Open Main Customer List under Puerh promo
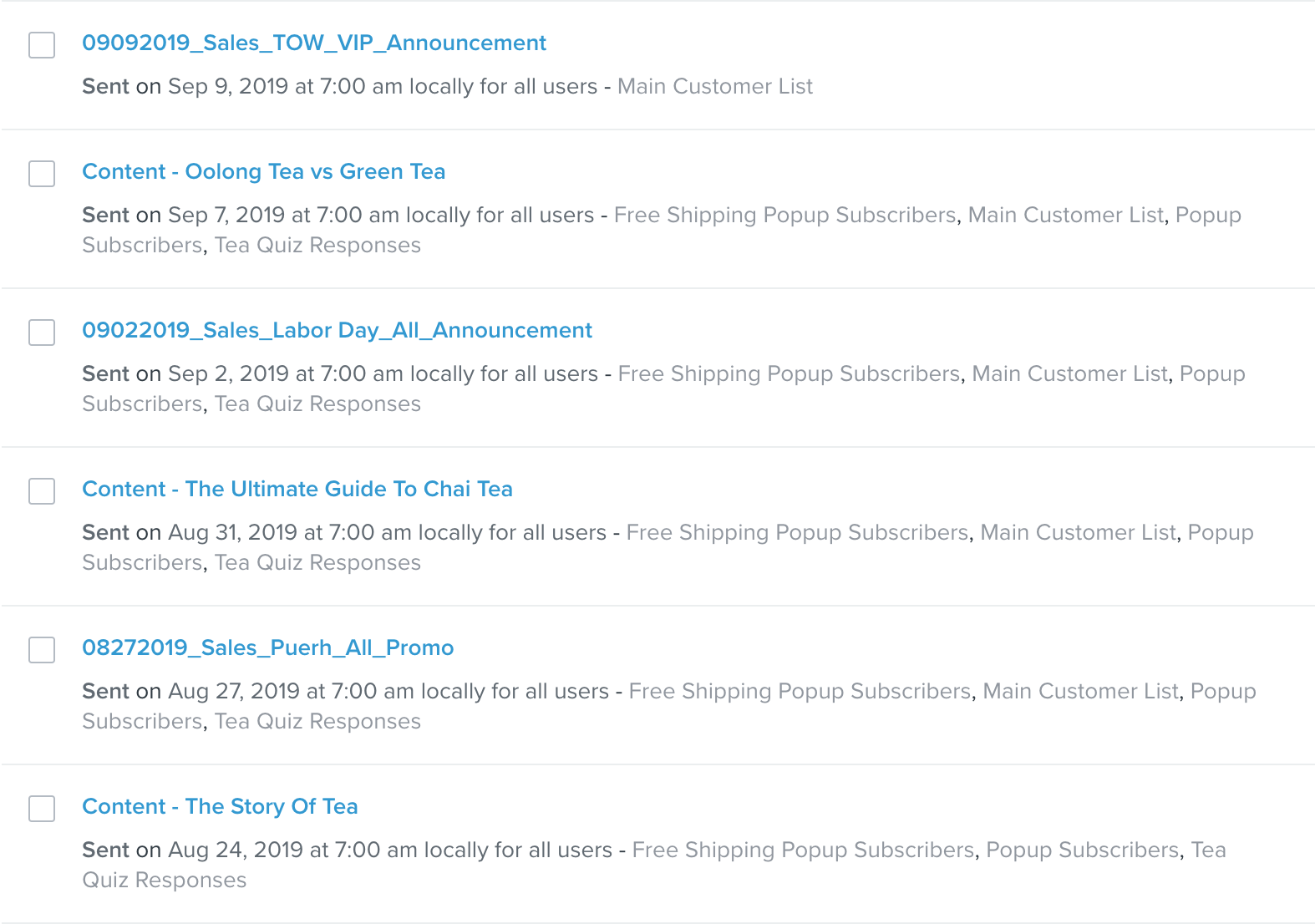Viewport: 1315px width, 924px height. point(1080,692)
